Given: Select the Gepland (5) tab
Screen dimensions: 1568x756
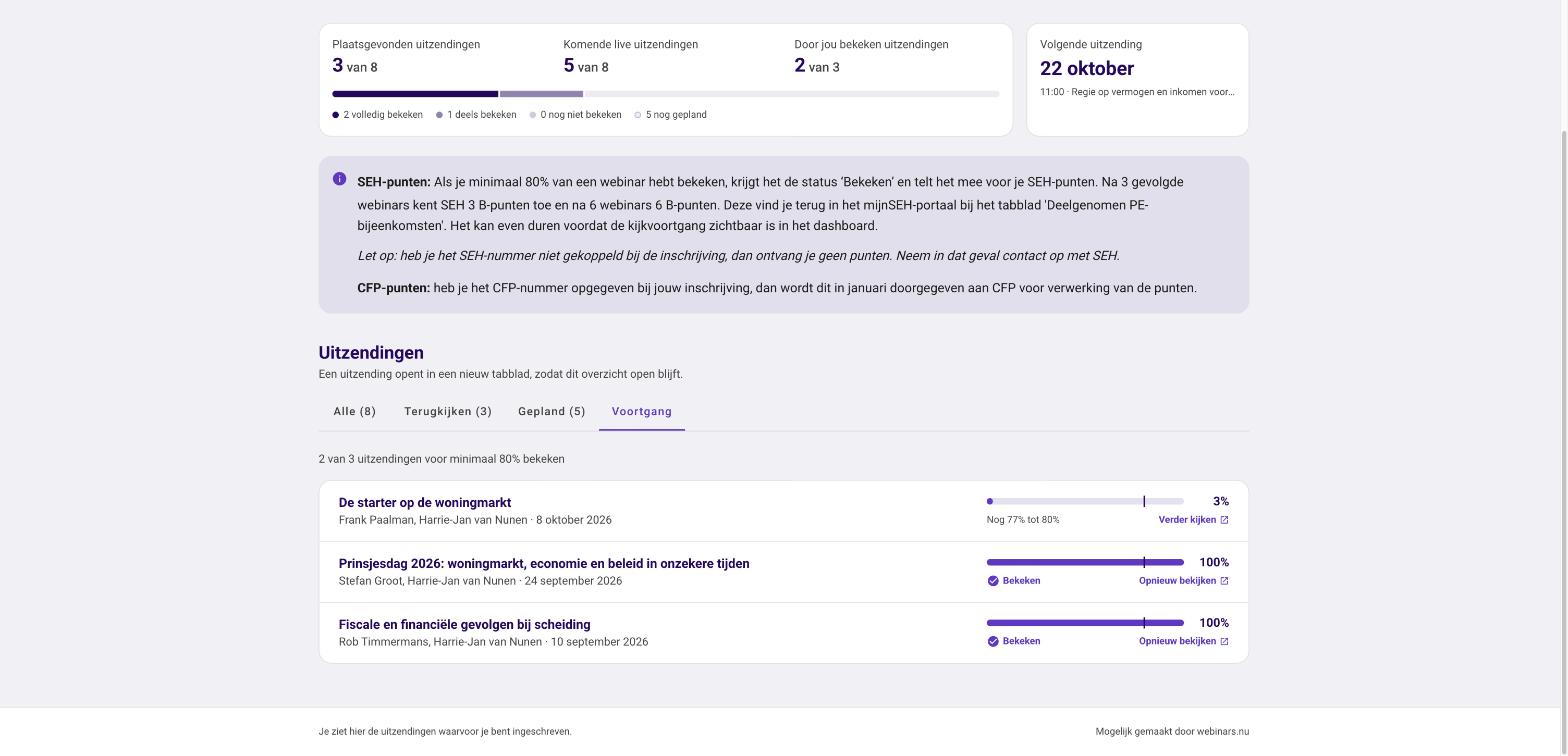Looking at the screenshot, I should [x=552, y=412].
